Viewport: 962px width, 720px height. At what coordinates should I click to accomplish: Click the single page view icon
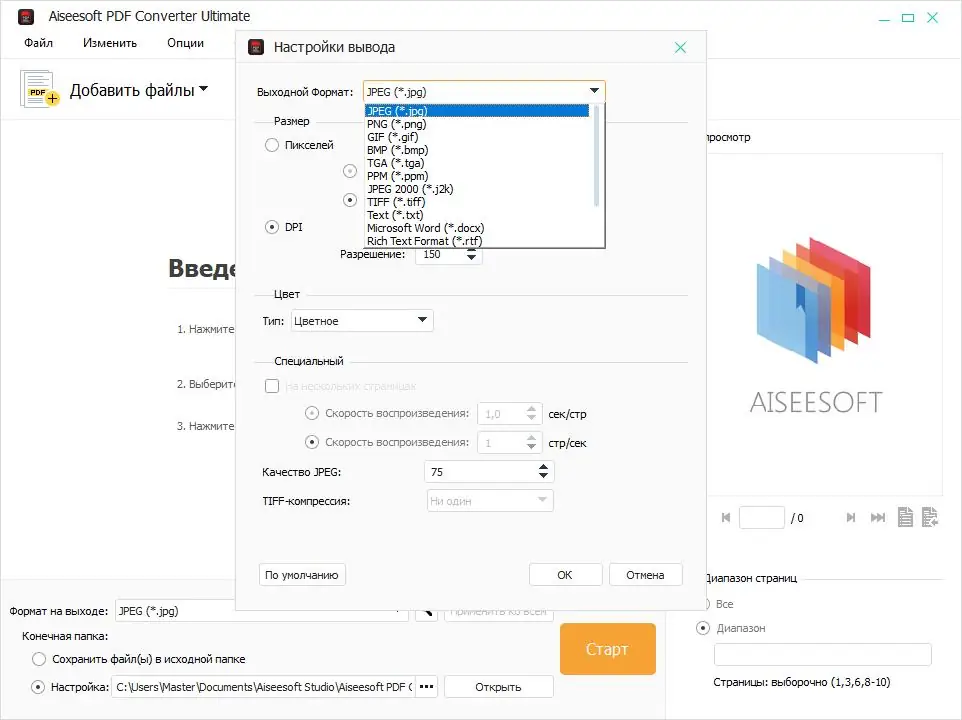(905, 517)
